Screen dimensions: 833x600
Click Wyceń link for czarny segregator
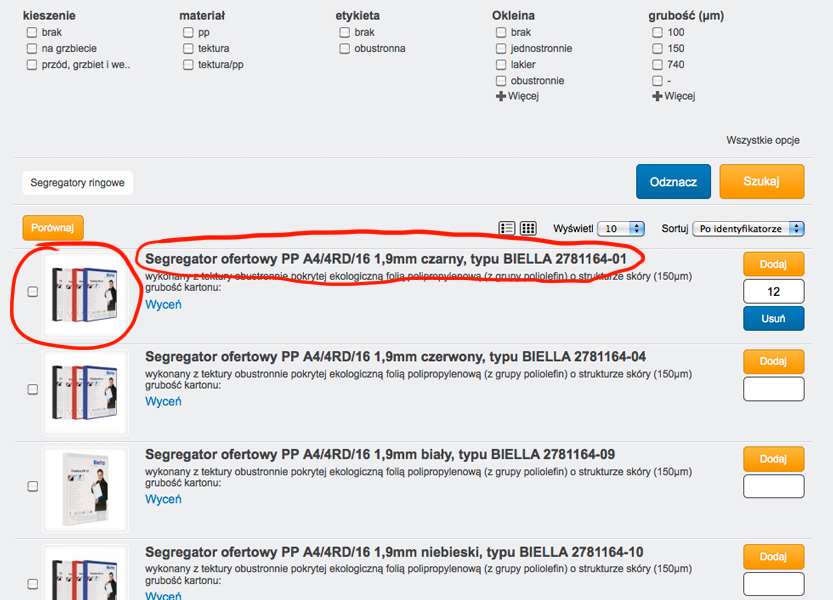click(x=163, y=305)
